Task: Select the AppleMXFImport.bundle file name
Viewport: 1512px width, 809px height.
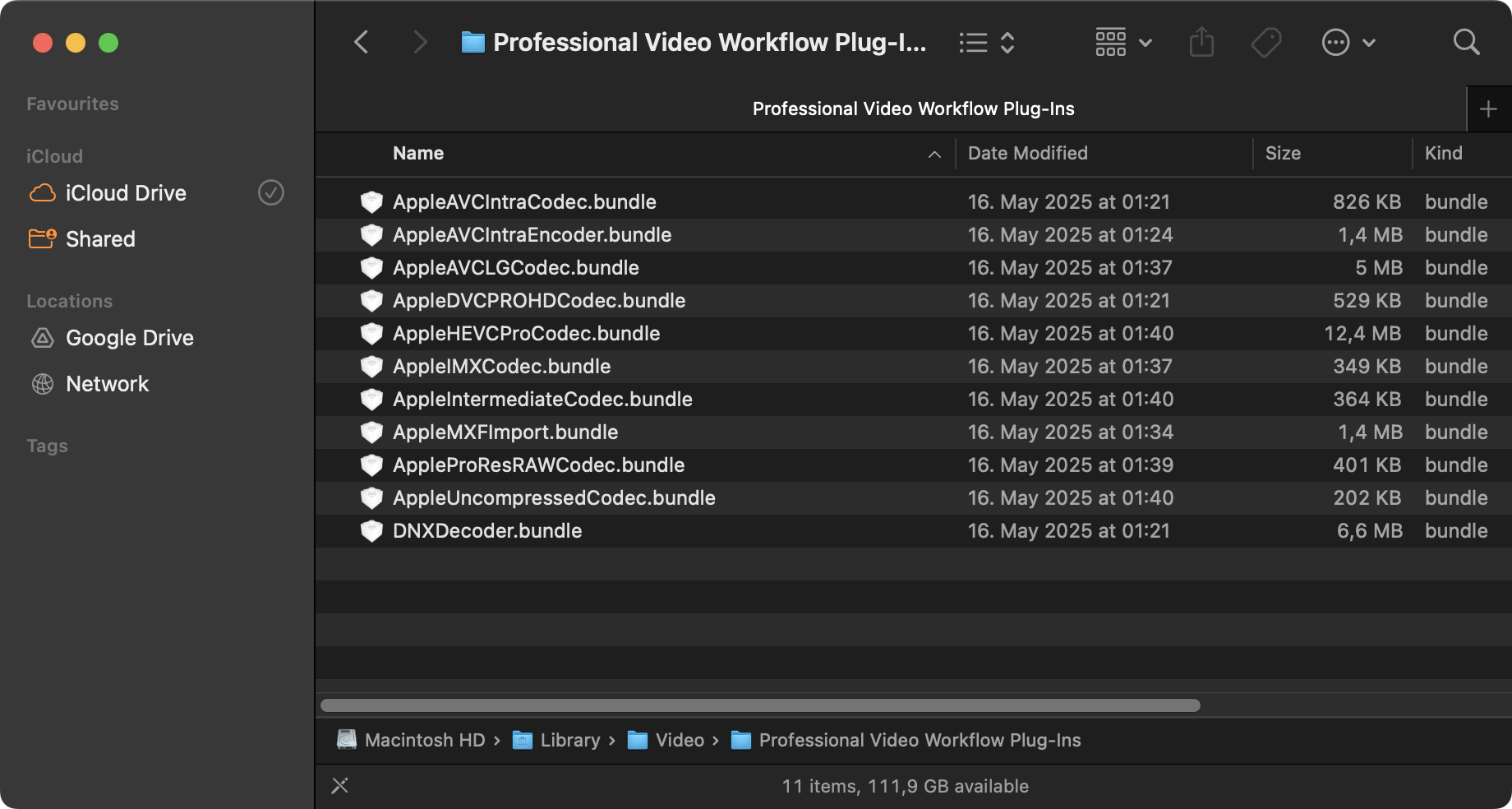Action: (505, 432)
